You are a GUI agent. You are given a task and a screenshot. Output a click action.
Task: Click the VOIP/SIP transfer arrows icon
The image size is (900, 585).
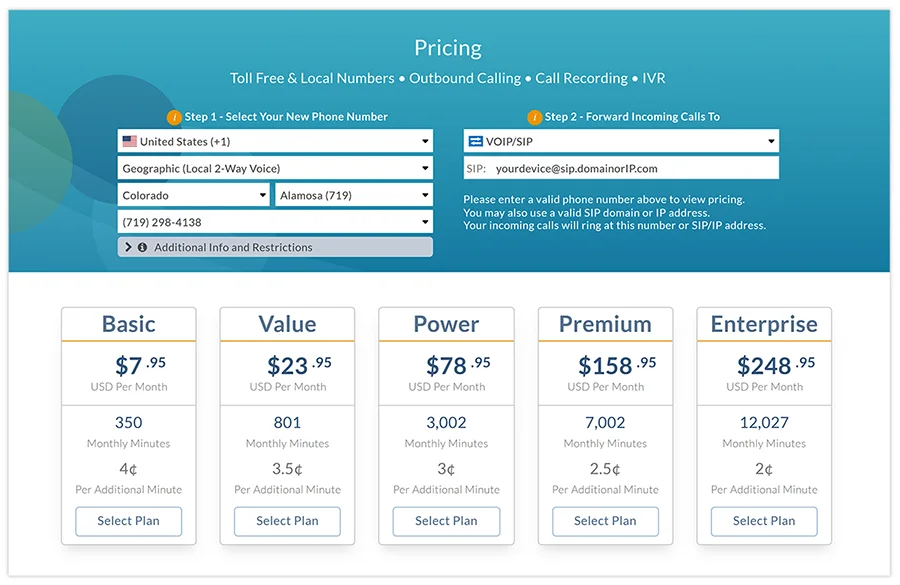coord(475,141)
